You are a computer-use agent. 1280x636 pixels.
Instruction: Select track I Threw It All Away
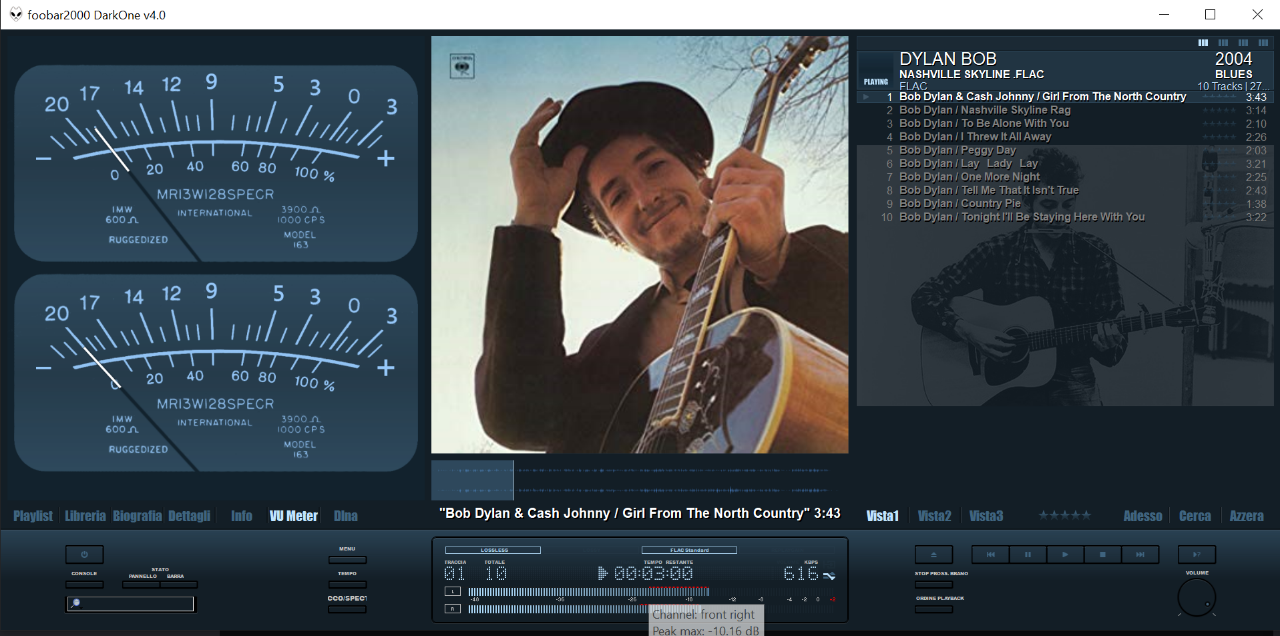tap(1065, 137)
